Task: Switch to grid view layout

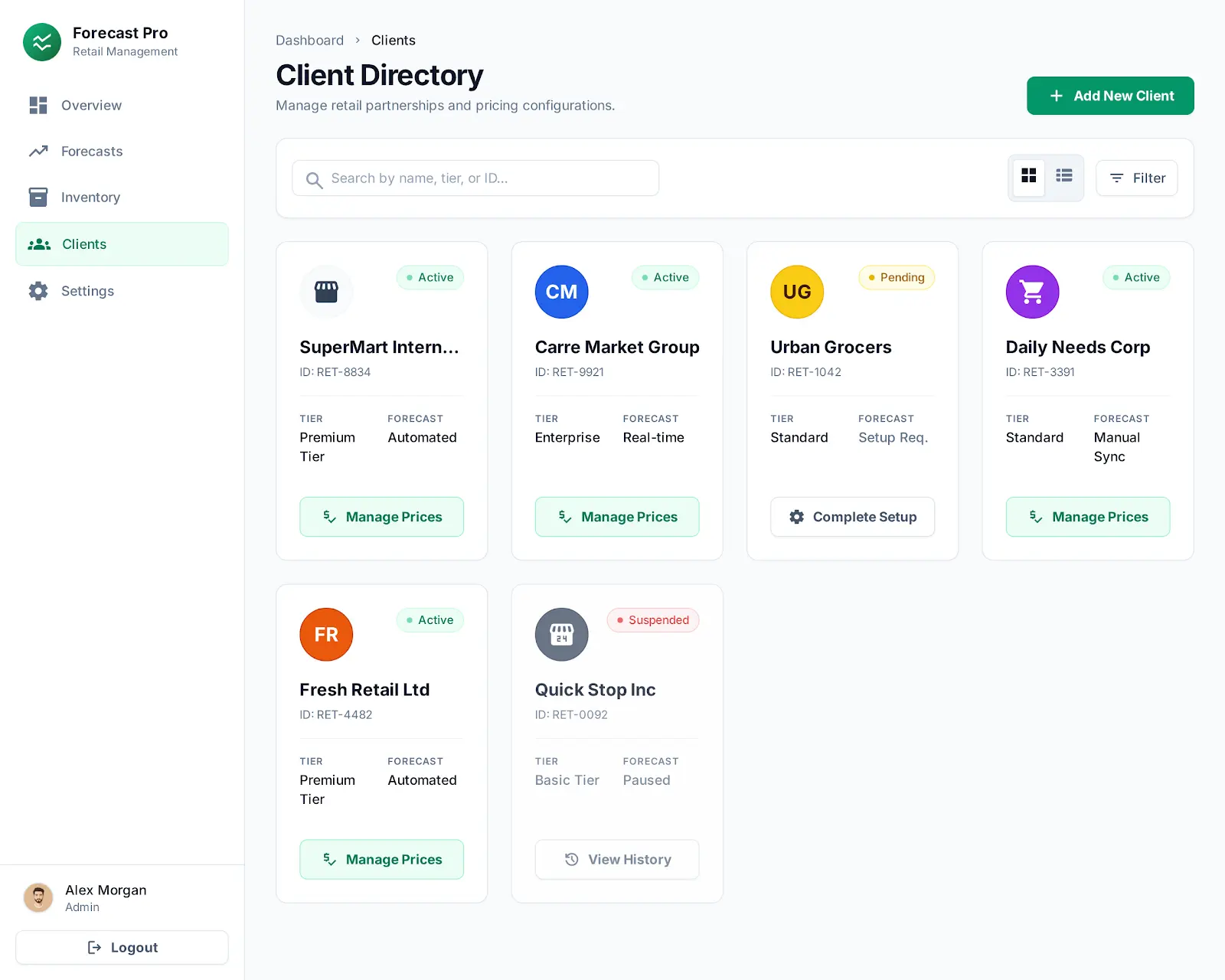Action: pos(1028,177)
